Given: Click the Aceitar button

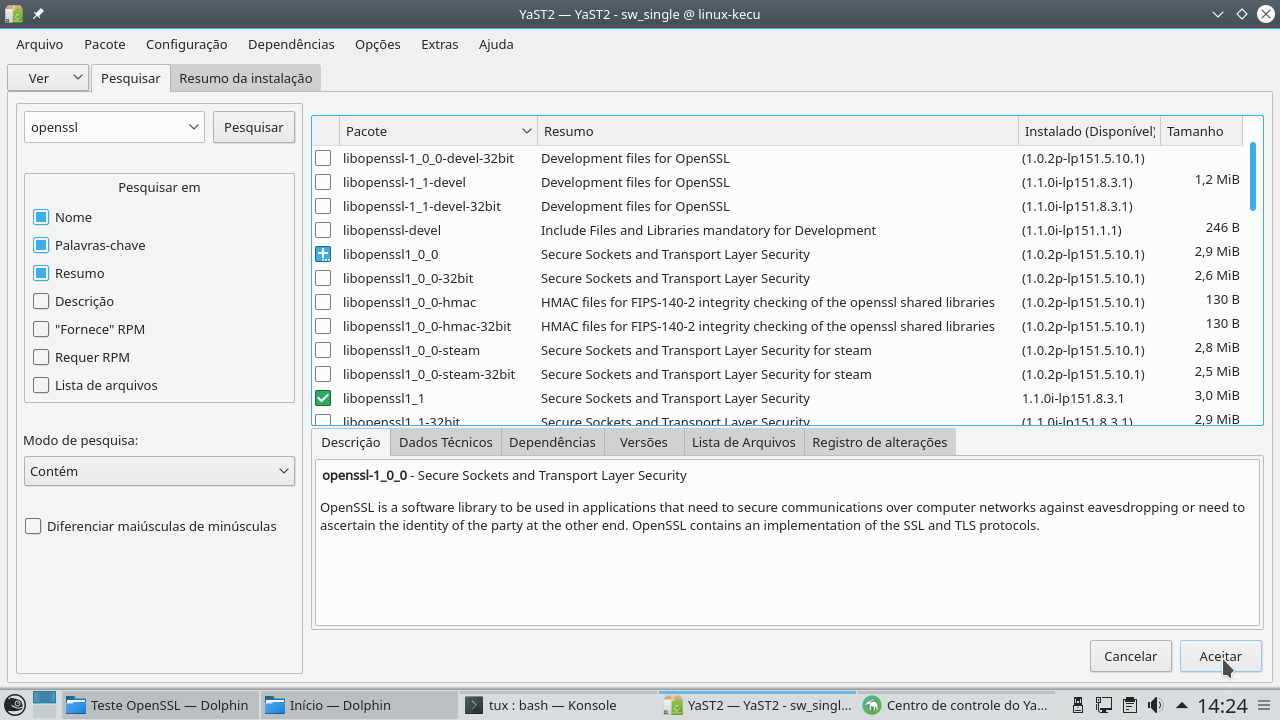Looking at the screenshot, I should [1220, 656].
